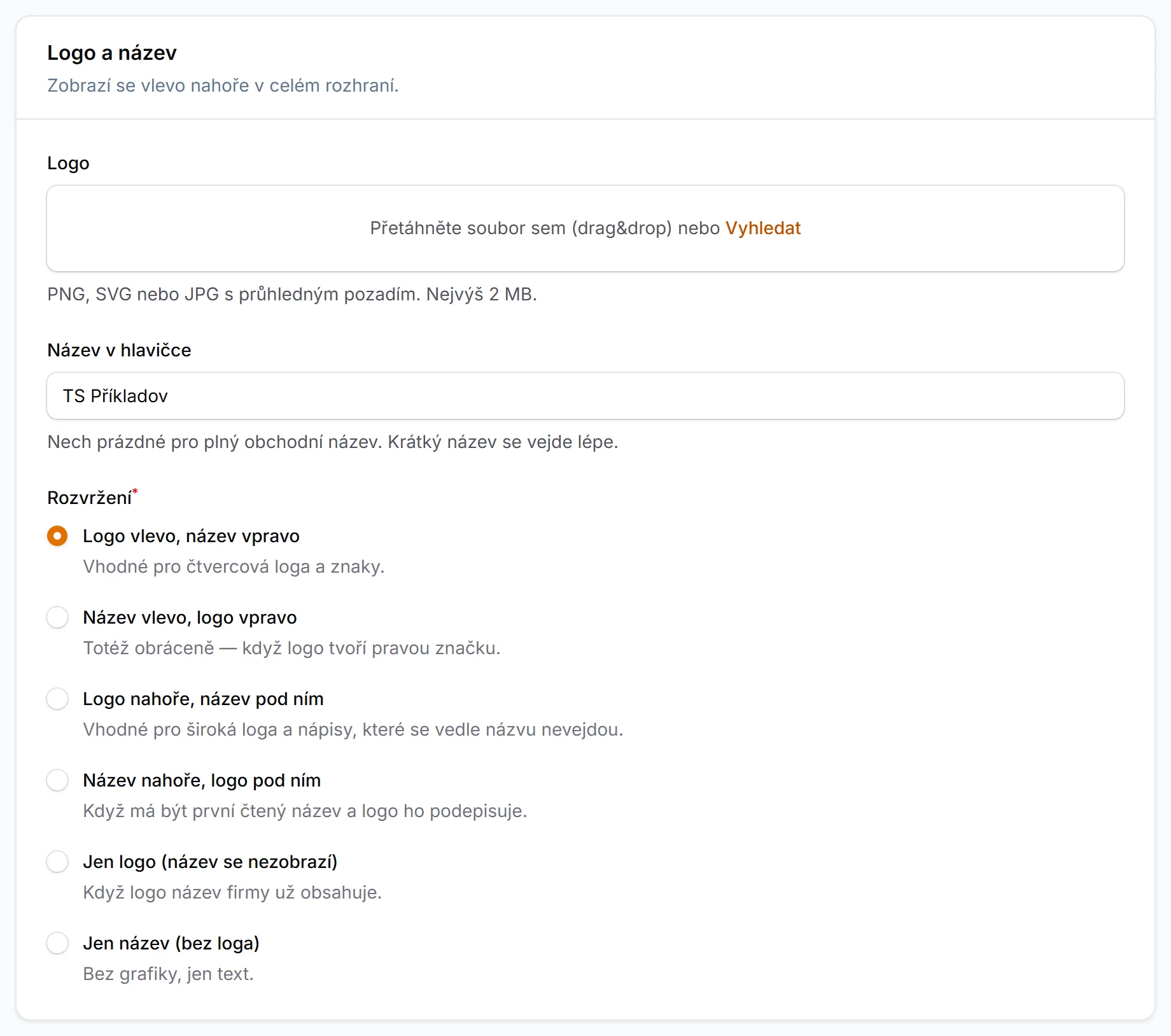
Task: Click description 'Vhodné pro čtvercová loga a znaky.'
Action: pyautogui.click(x=234, y=566)
